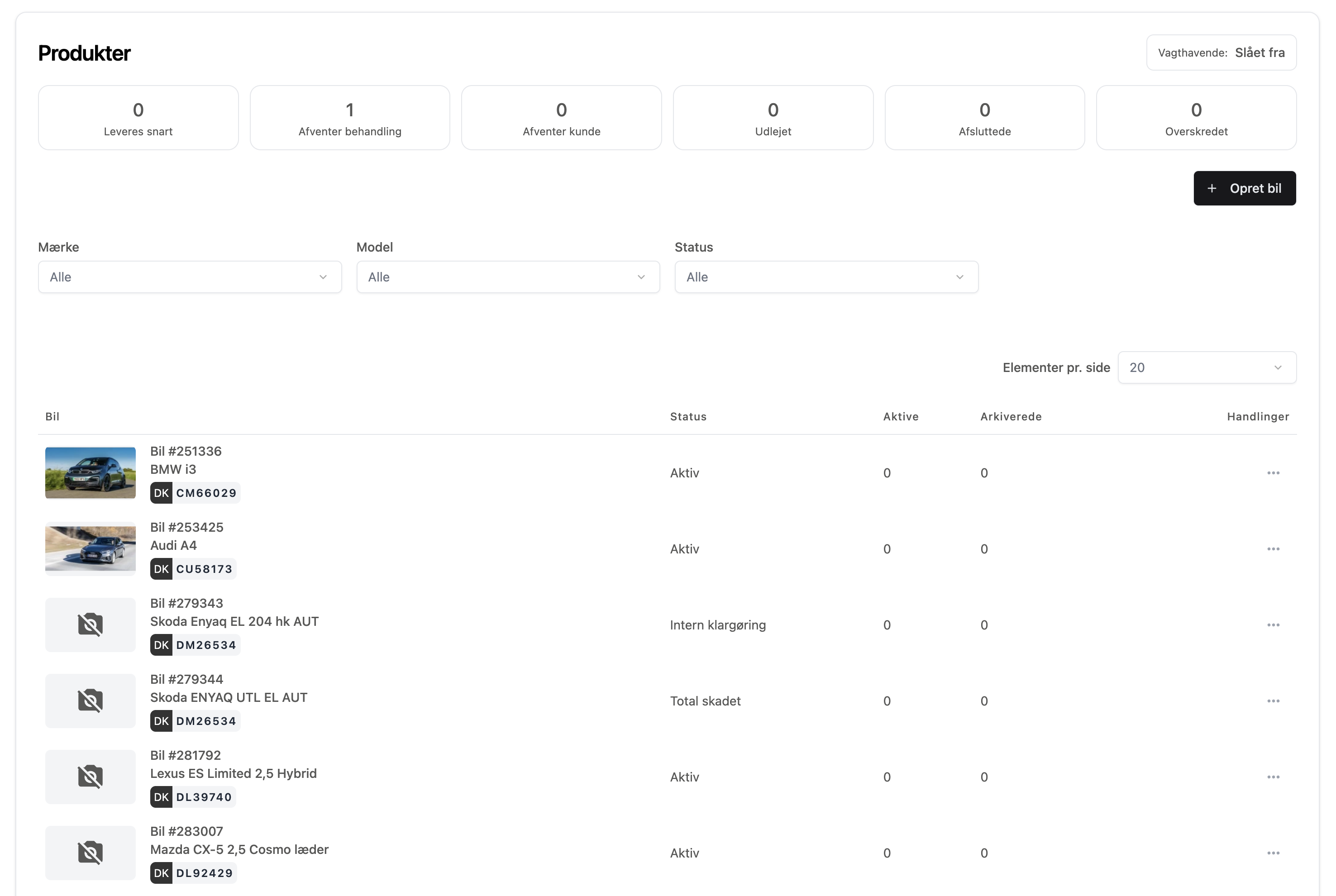Screen dimensions: 1336x896
Task: Click missing image icon for Lexus ES
Action: 90,777
